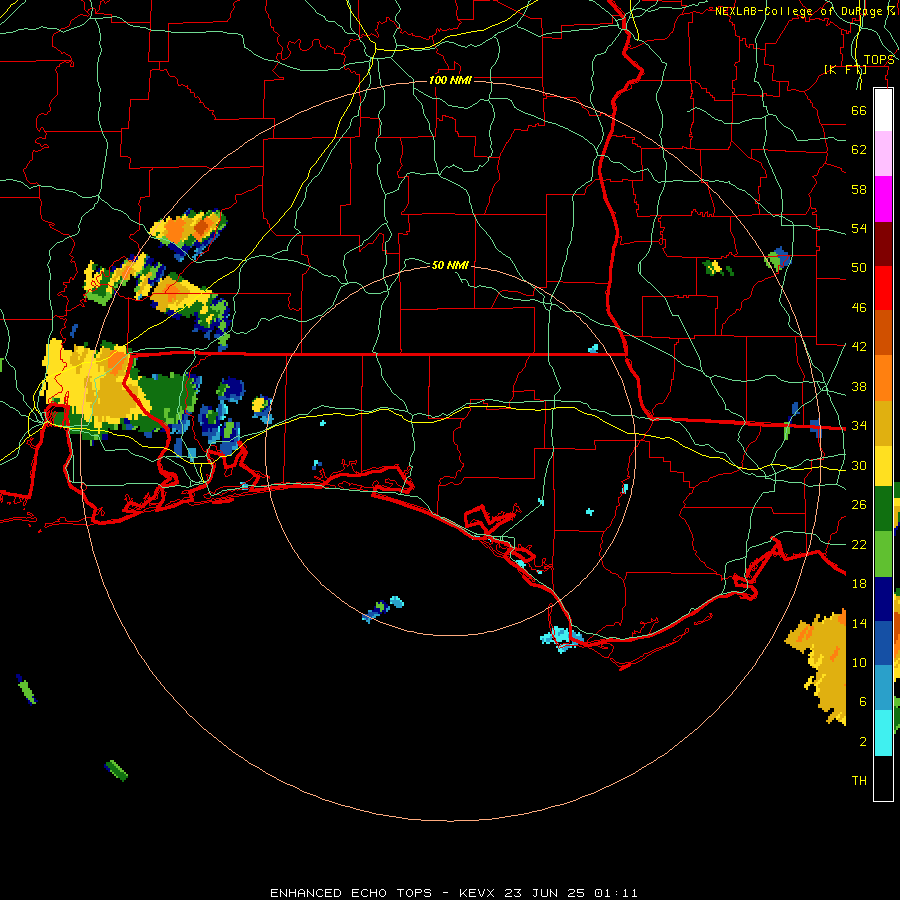Pick the cyan legend swatch
Image resolution: width=900 pixels, height=900 pixels.
883,733
